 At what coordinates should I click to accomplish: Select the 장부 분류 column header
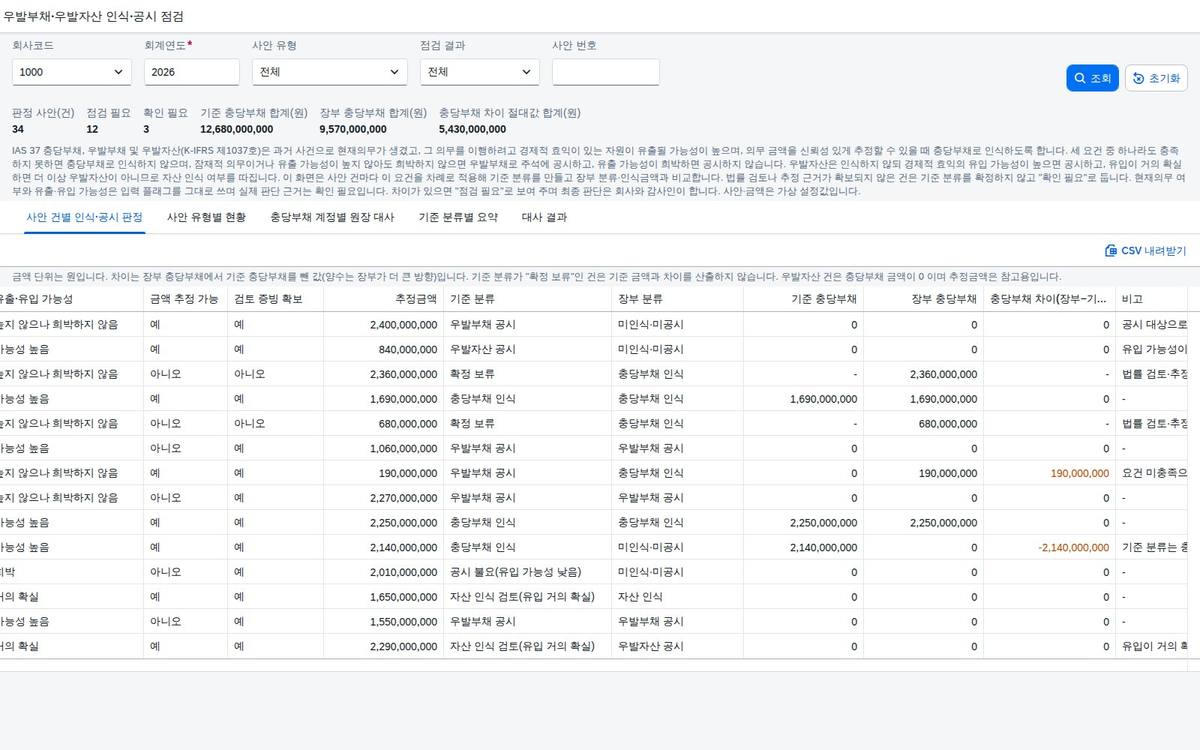(x=677, y=299)
